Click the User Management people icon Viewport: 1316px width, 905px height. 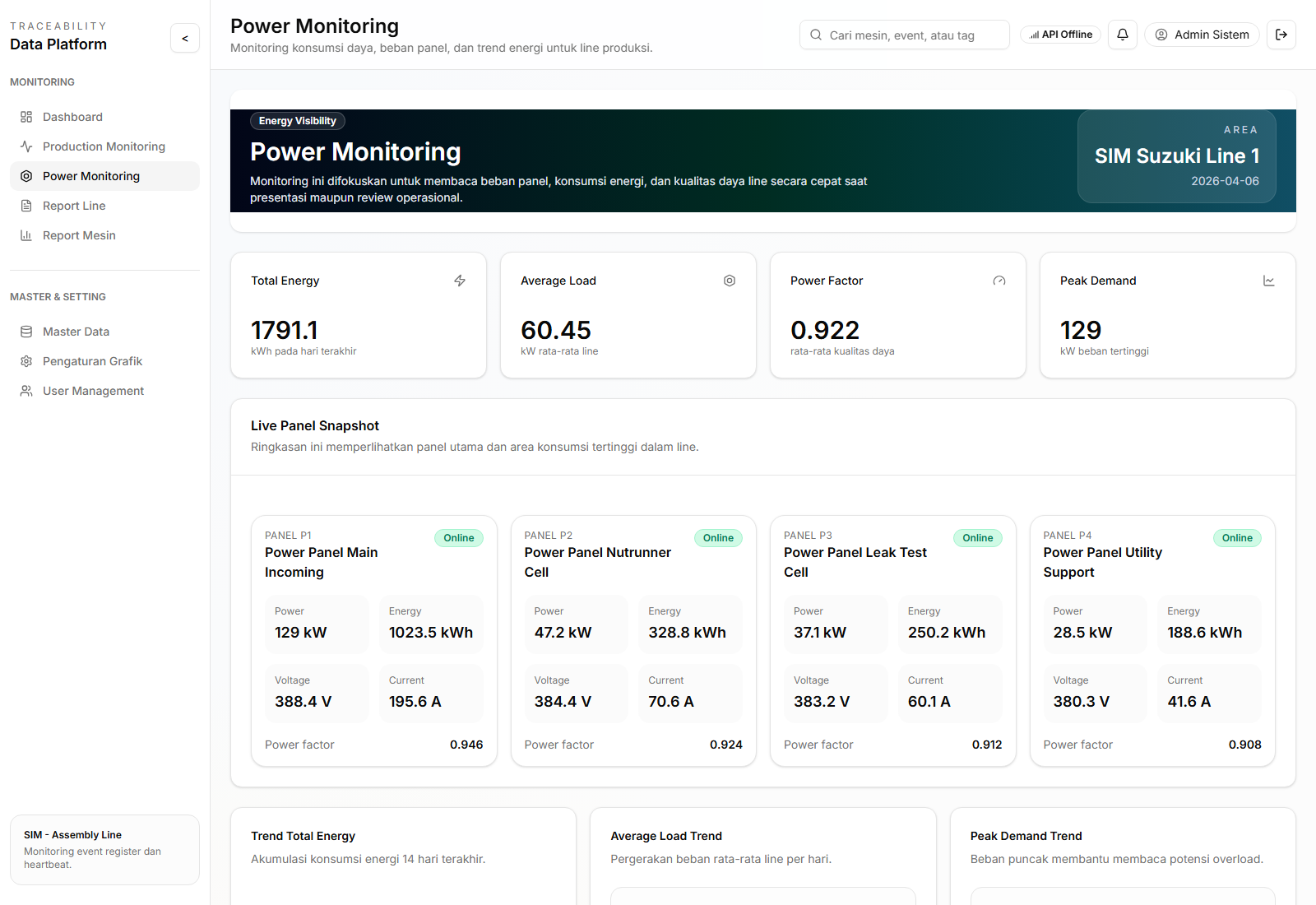(x=26, y=391)
